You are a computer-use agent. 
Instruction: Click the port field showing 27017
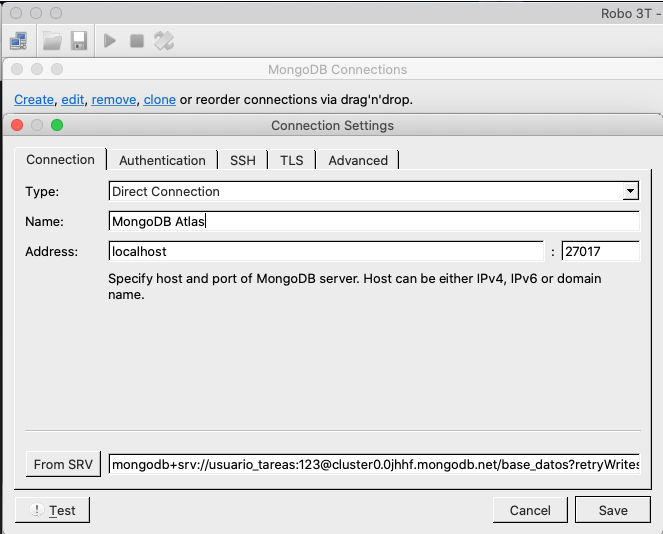[600, 251]
